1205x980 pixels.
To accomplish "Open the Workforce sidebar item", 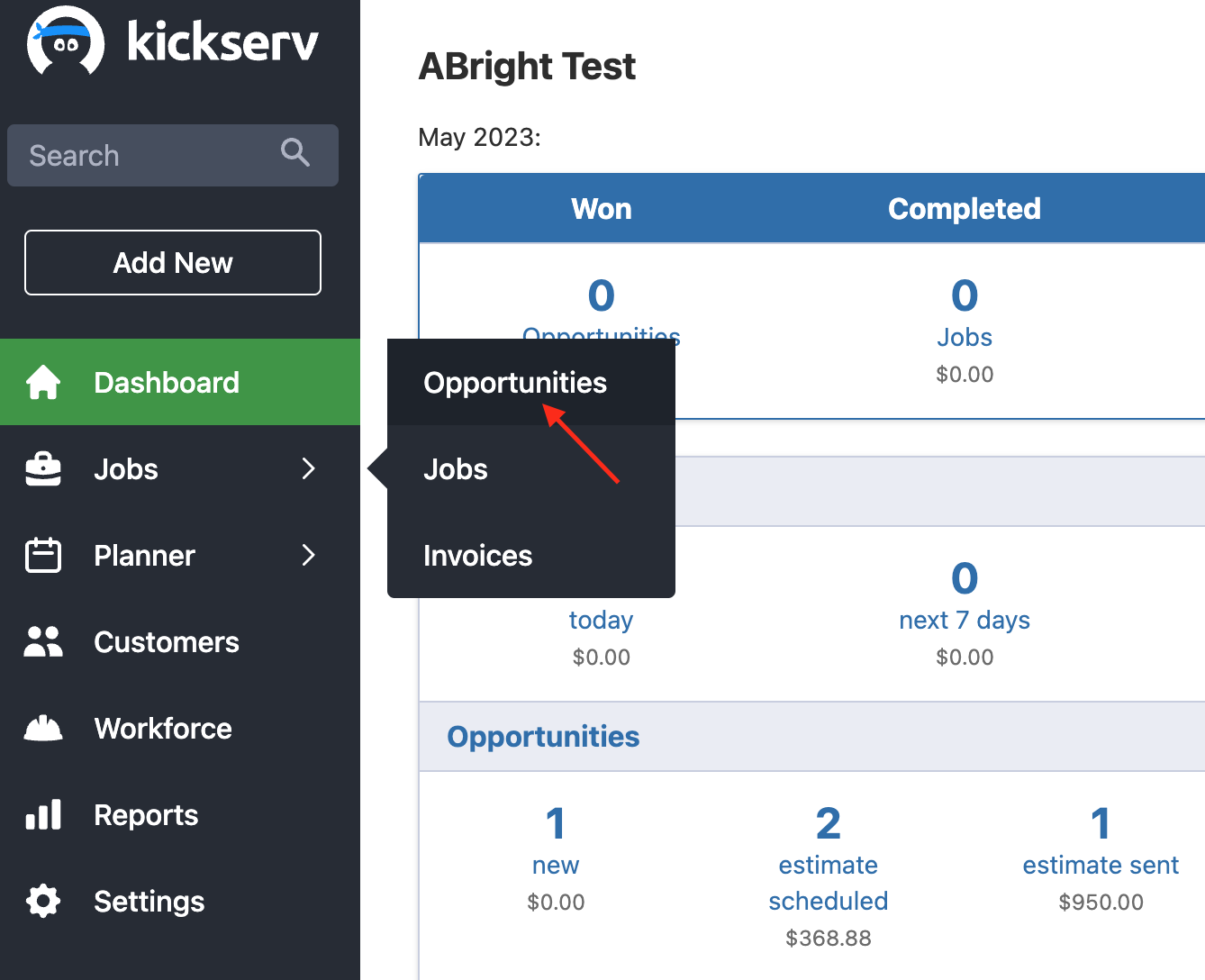I will pyautogui.click(x=180, y=728).
